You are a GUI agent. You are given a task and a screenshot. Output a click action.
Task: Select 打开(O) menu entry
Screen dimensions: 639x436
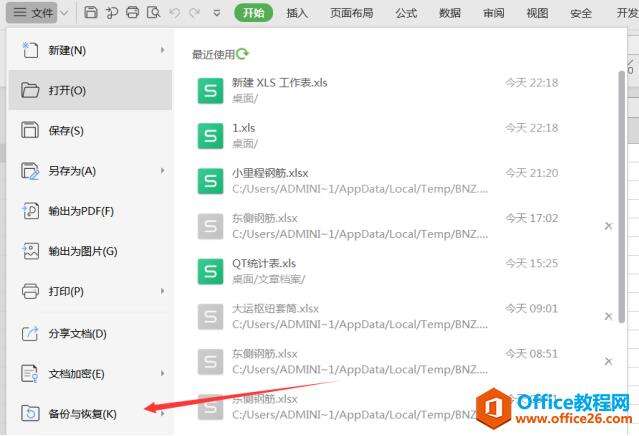(x=90, y=90)
